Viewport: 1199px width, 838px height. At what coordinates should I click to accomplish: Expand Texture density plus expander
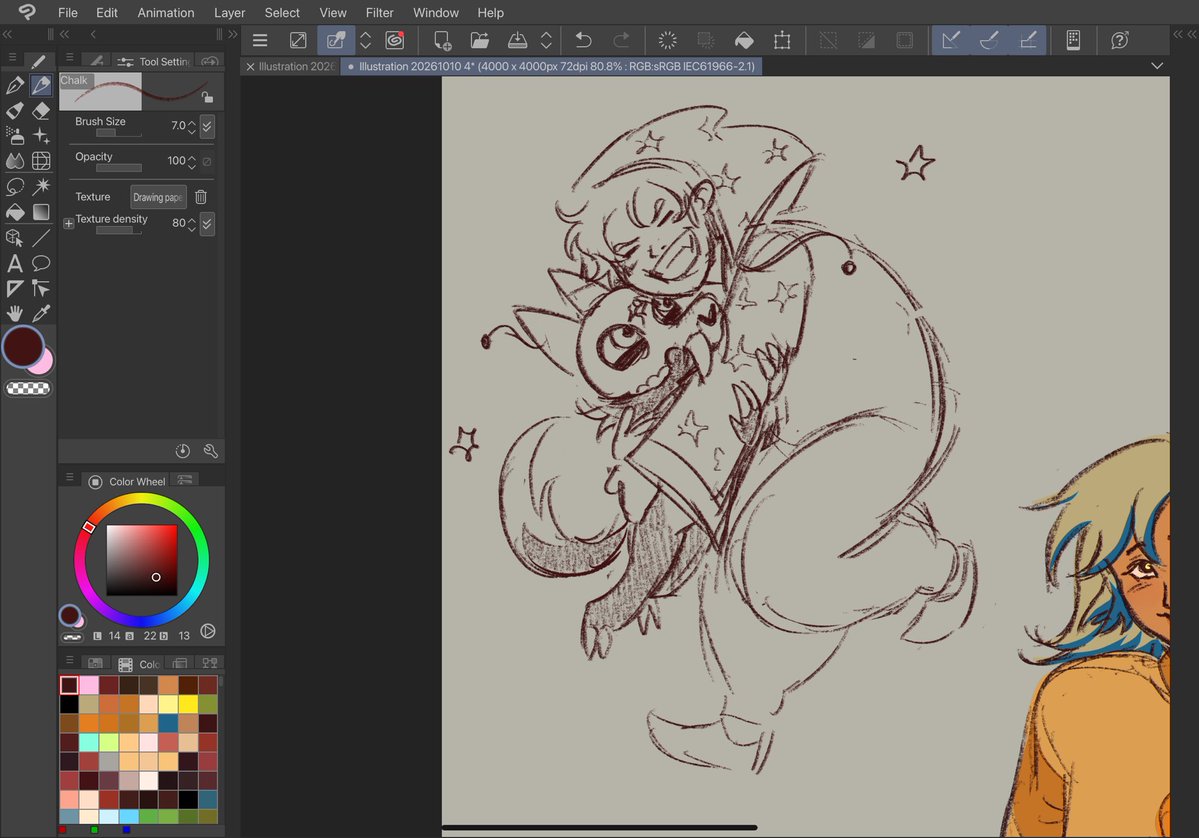68,224
